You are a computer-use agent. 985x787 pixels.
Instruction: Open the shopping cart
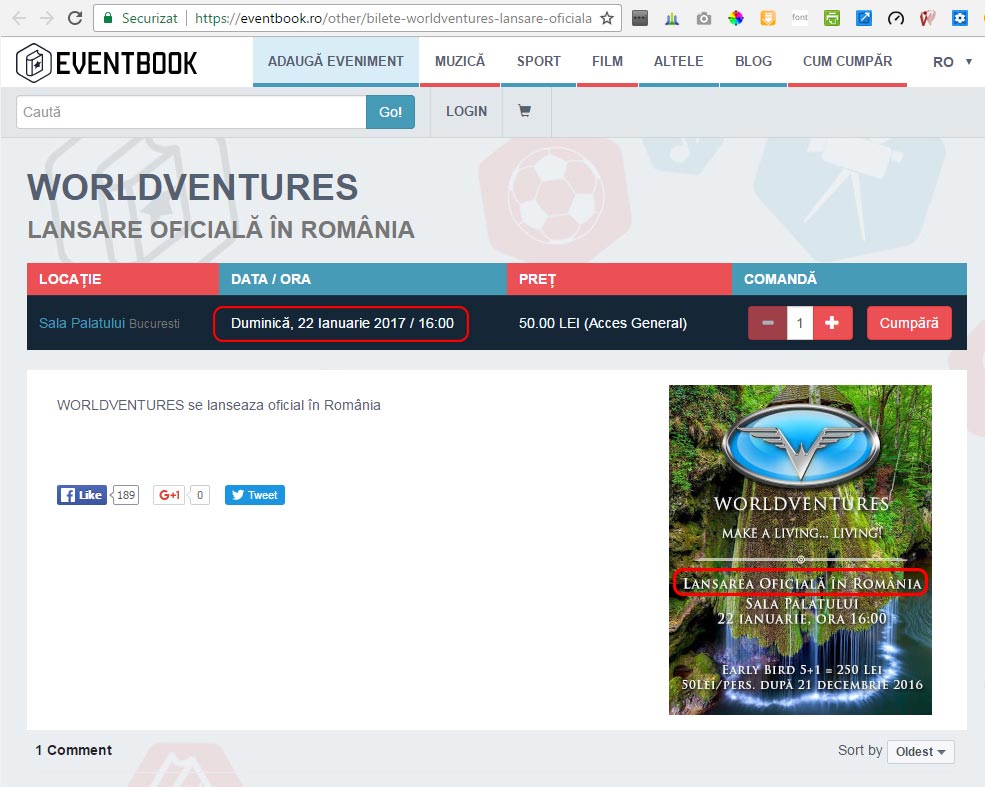pyautogui.click(x=525, y=111)
